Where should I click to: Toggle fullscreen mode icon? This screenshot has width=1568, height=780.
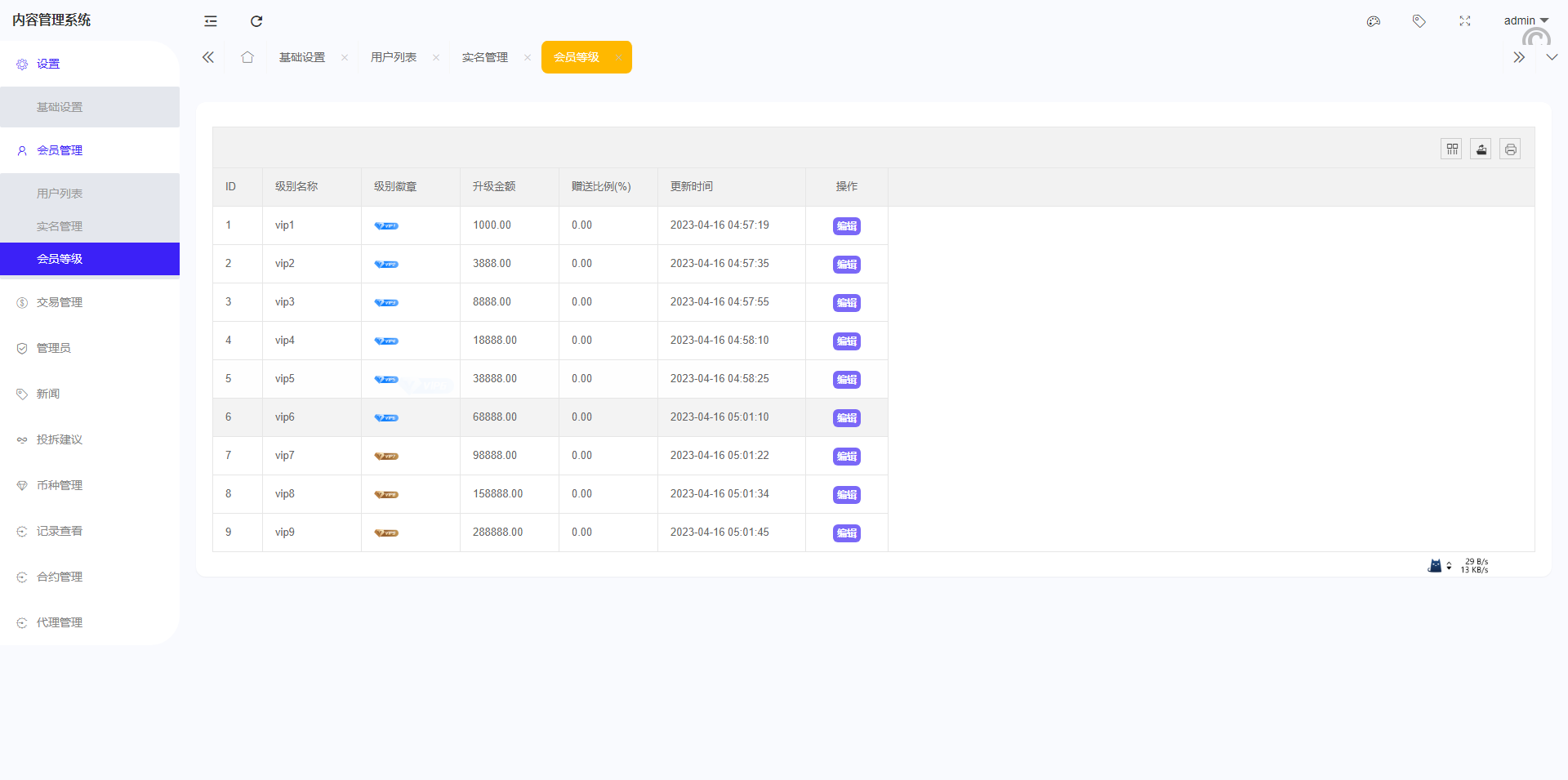point(1465,21)
